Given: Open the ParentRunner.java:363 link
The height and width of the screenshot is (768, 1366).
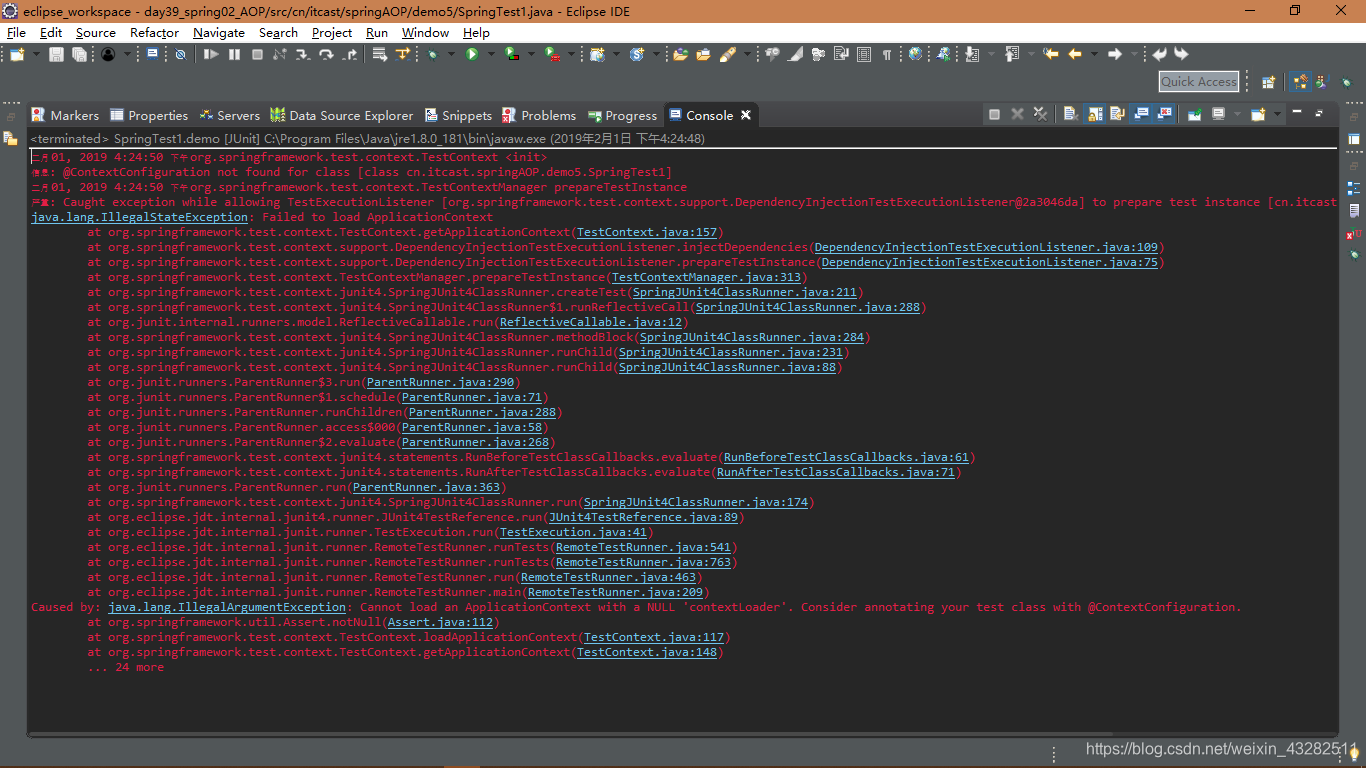Looking at the screenshot, I should [x=427, y=487].
